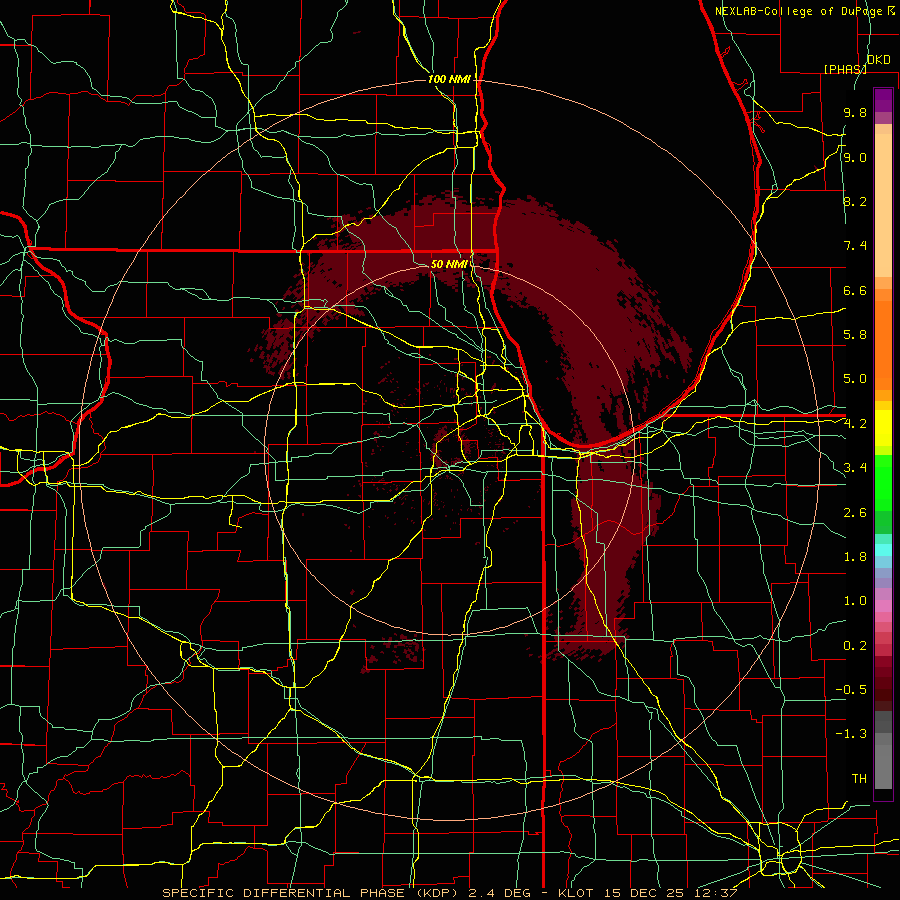
Task: Click the 3.4 value on the color scale
Action: tap(855, 468)
